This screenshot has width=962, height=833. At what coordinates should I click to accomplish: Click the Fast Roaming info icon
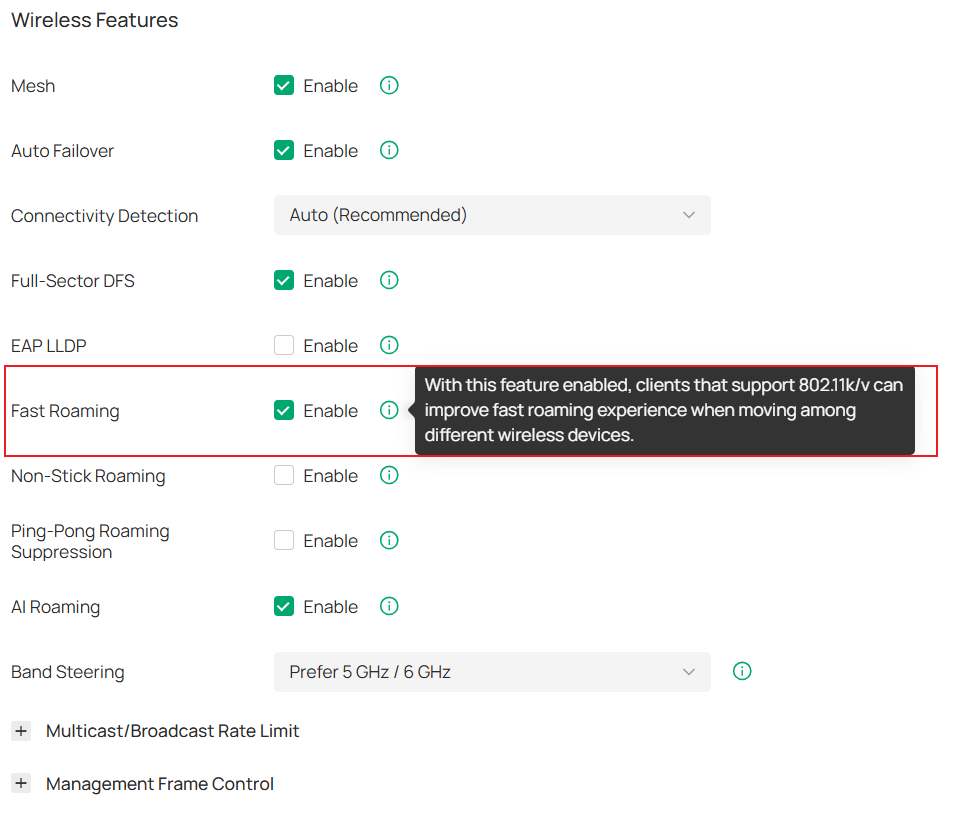tap(388, 410)
